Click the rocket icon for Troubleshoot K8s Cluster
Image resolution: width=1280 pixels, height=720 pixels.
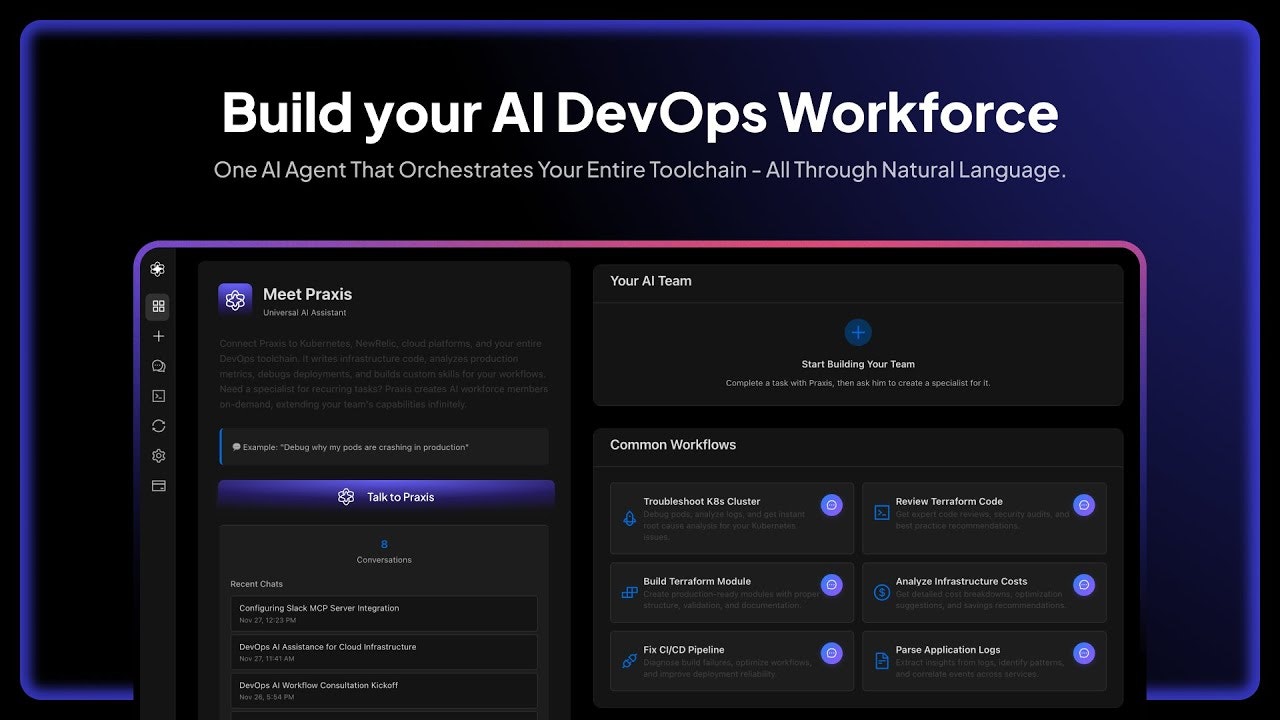[x=629, y=518]
